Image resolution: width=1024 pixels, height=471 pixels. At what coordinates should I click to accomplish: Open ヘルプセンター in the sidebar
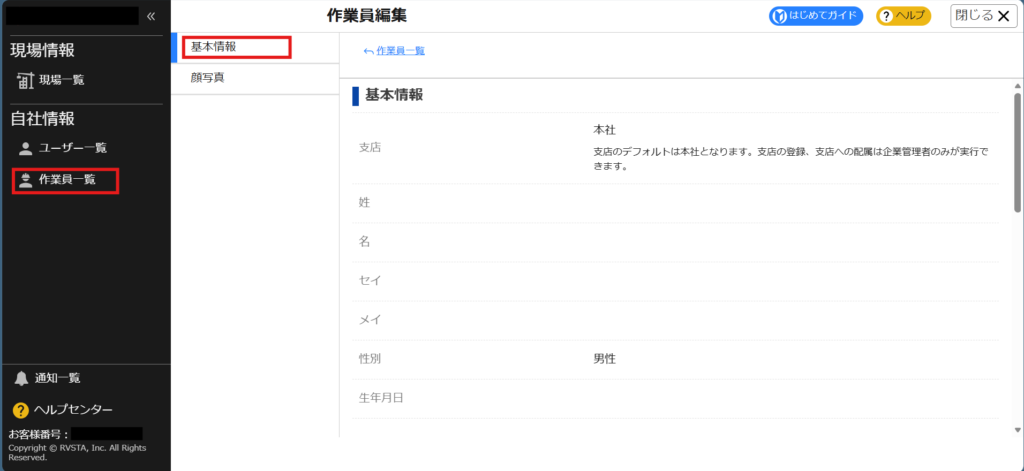point(73,410)
